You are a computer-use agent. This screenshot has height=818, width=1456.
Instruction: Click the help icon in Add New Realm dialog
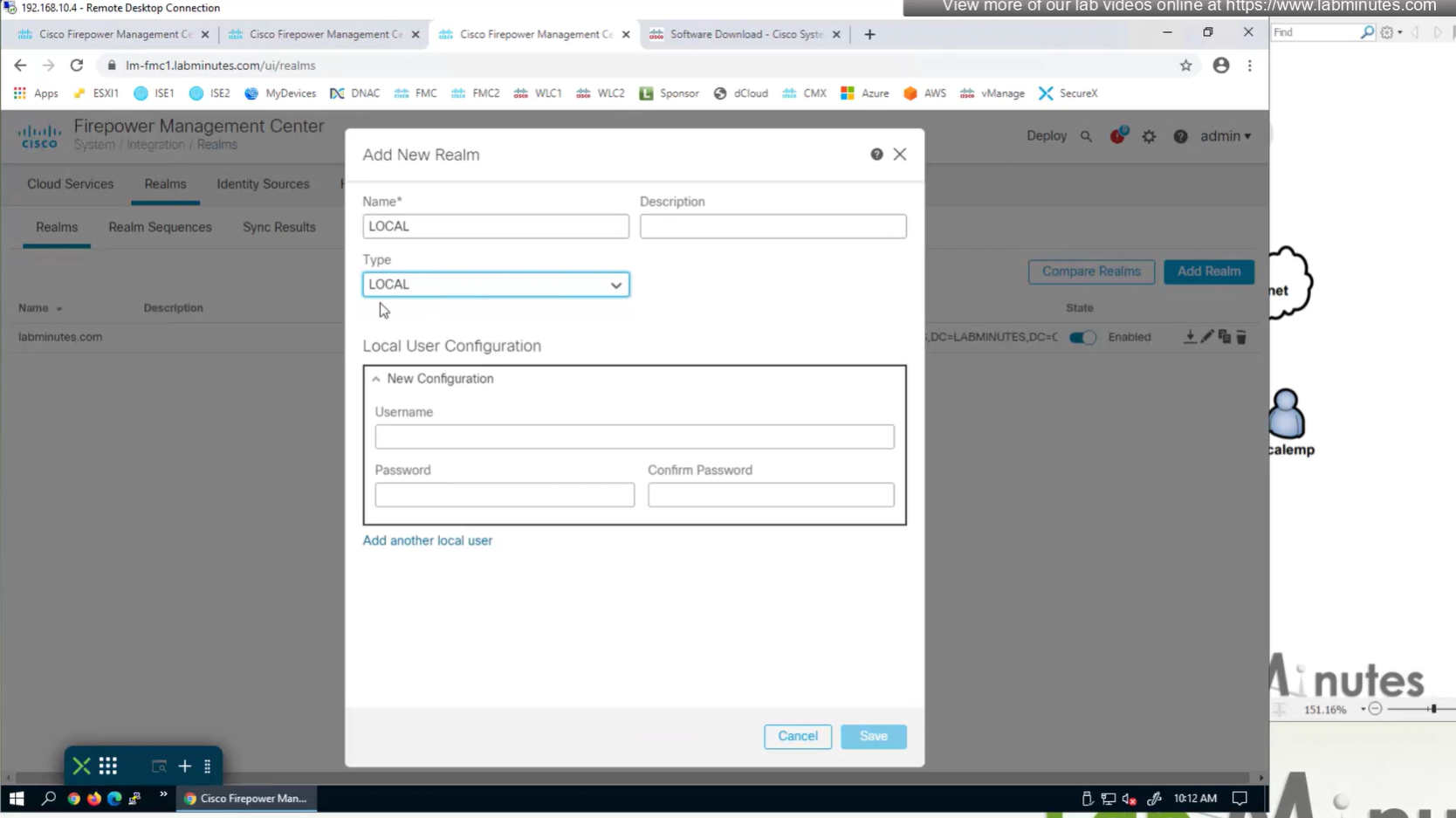pyautogui.click(x=876, y=155)
